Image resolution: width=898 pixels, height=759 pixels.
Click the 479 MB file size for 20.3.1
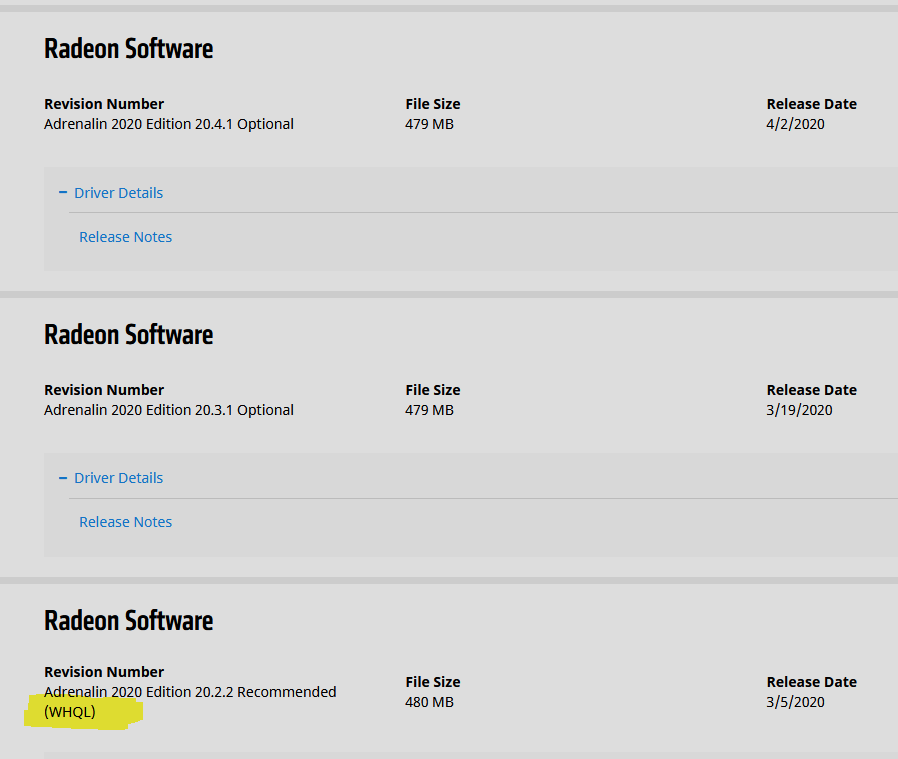click(429, 410)
